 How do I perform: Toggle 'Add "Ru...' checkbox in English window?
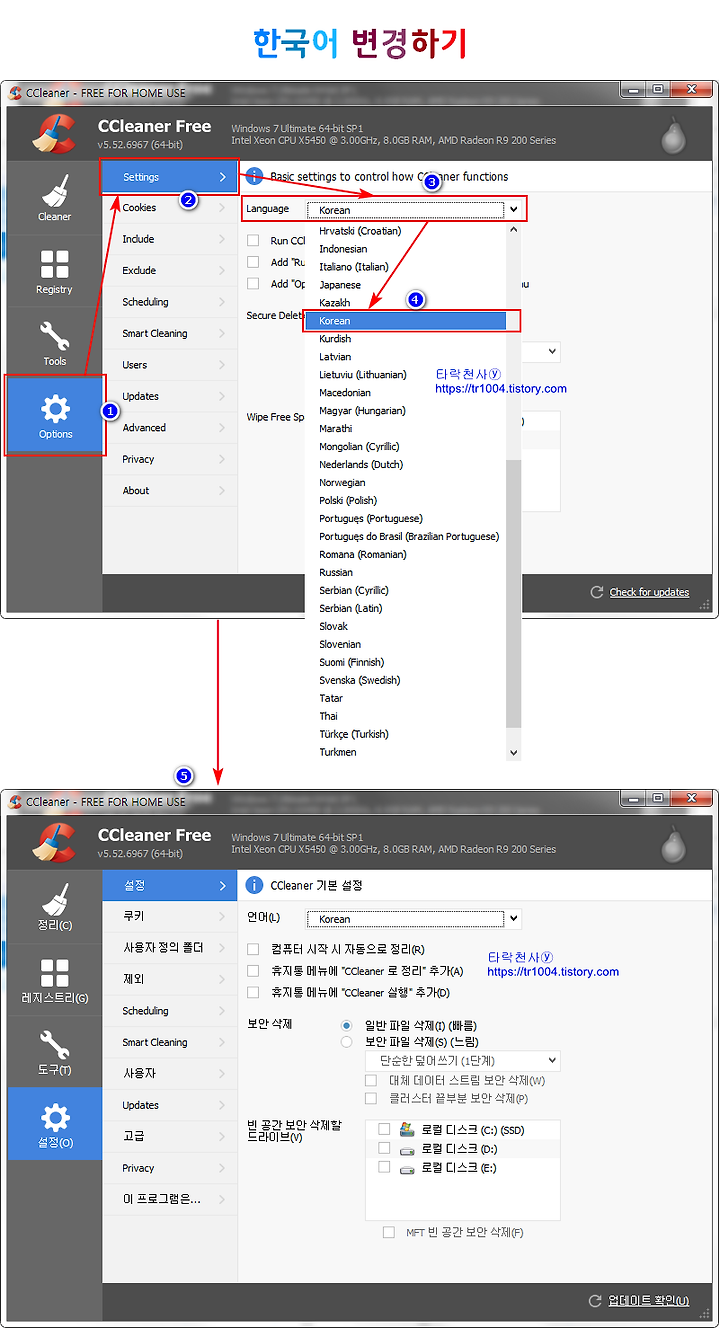coord(252,262)
